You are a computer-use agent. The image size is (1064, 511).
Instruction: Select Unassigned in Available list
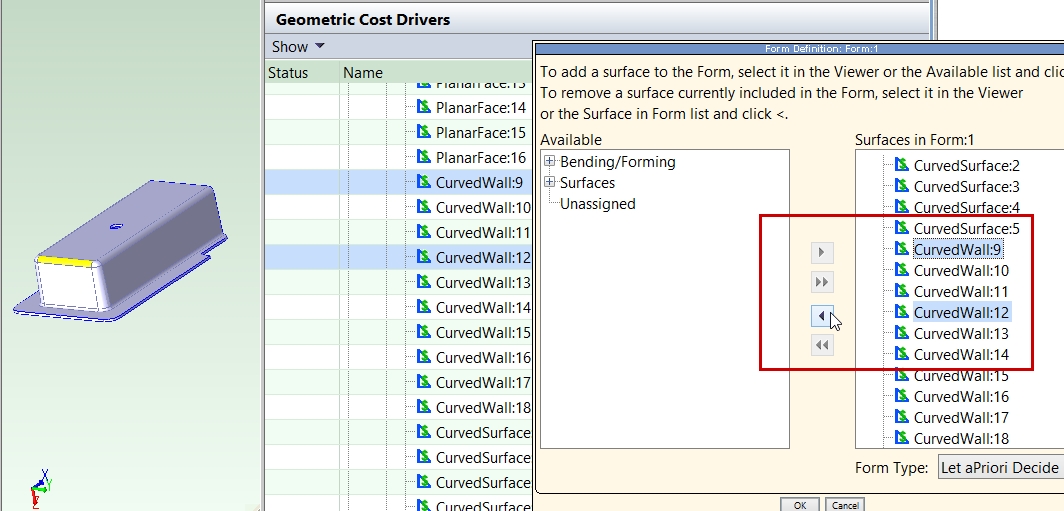[x=597, y=204]
